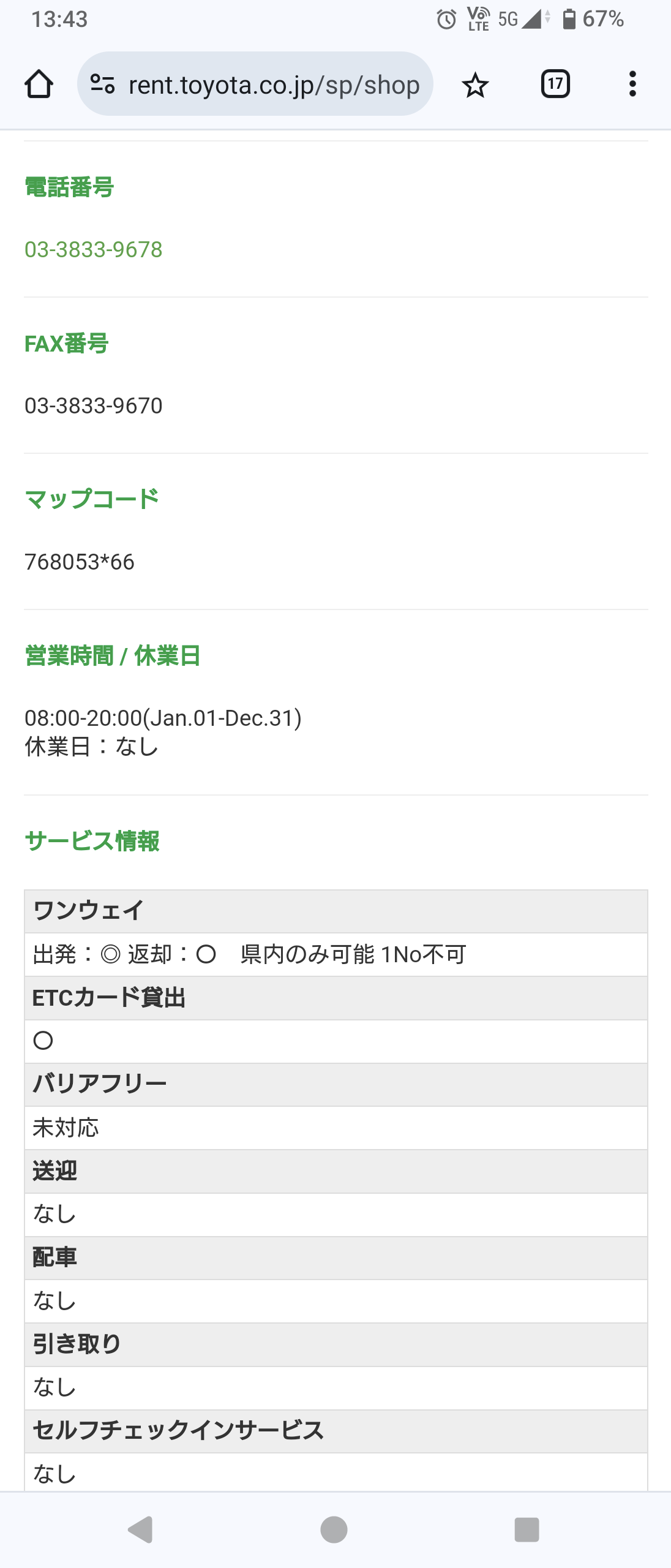Viewport: 671px width, 1568px height.
Task: Tap the Chrome home icon
Action: [39, 84]
